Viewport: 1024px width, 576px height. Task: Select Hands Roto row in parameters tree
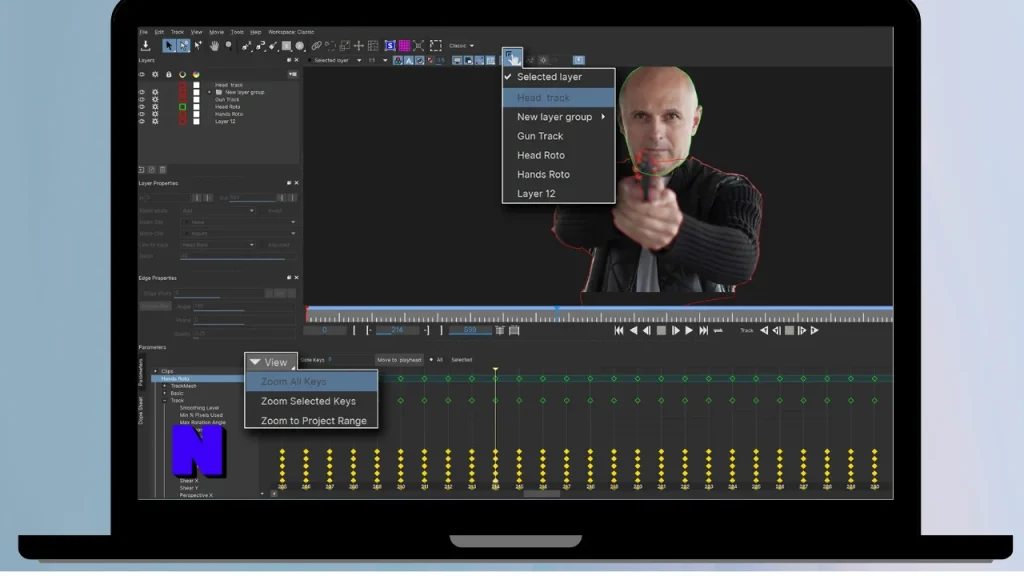[x=198, y=379]
